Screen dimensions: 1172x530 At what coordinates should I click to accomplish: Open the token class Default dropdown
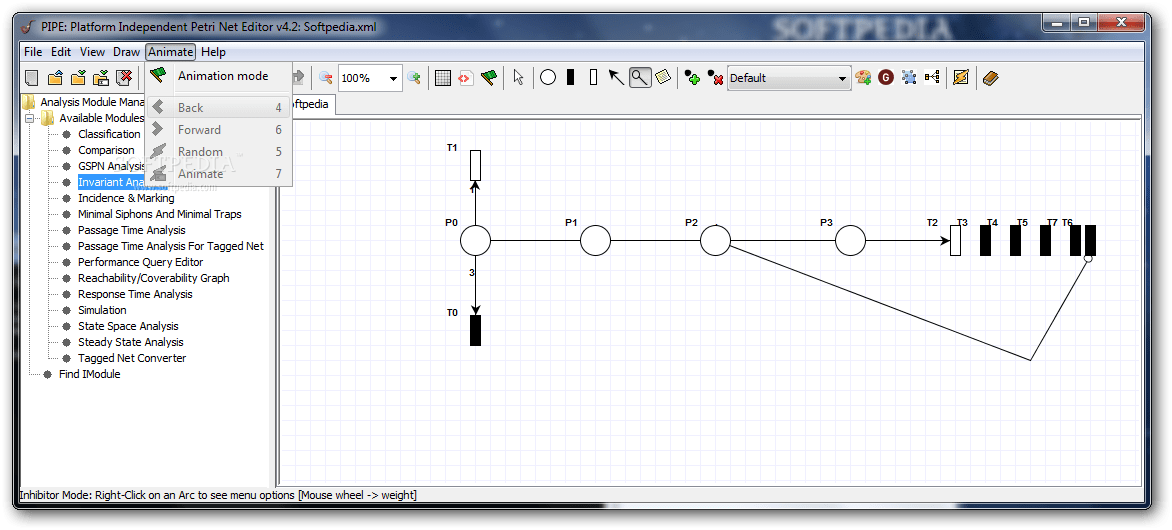coord(789,78)
